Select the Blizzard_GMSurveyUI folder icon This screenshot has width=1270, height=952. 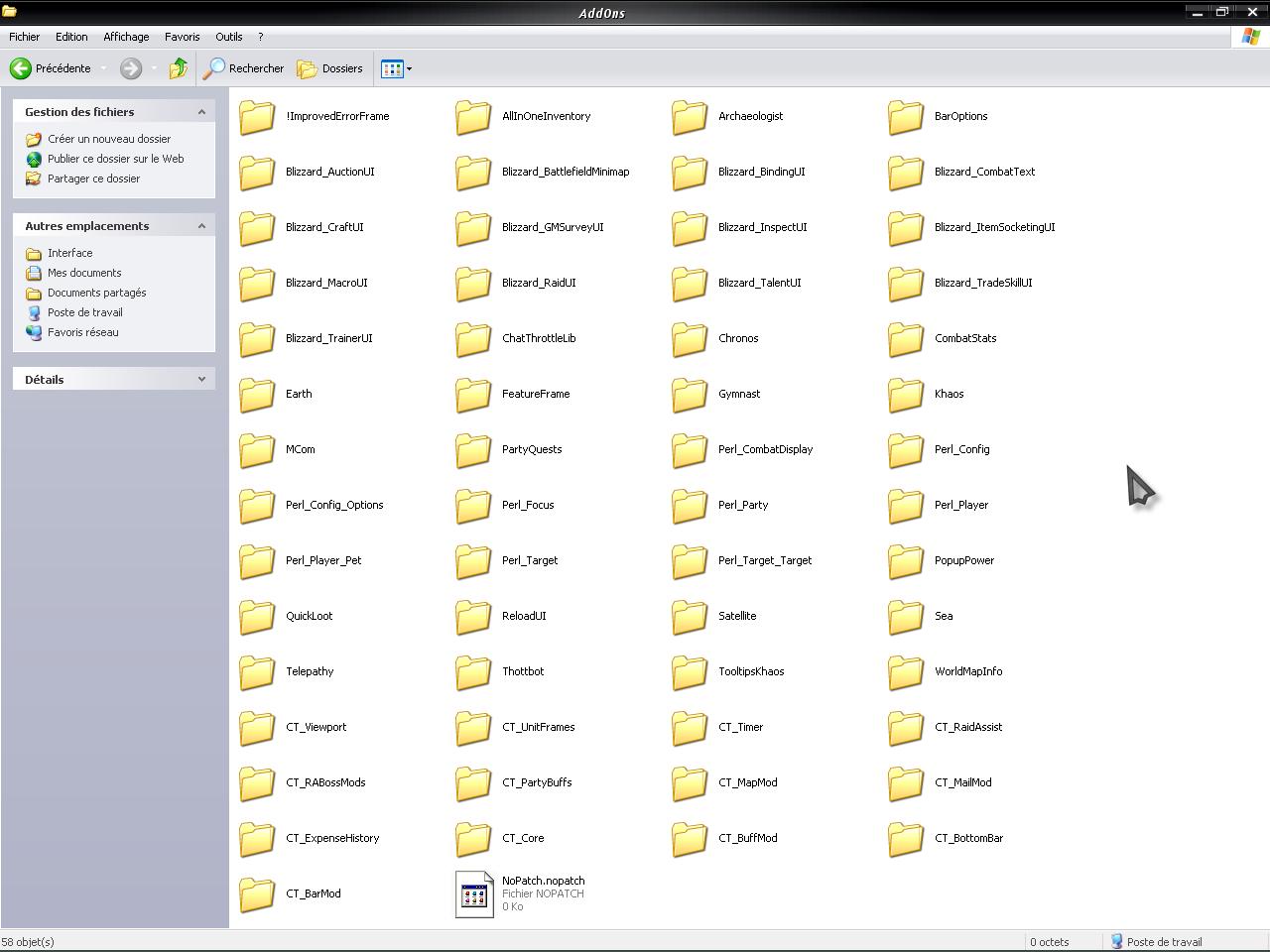473,227
